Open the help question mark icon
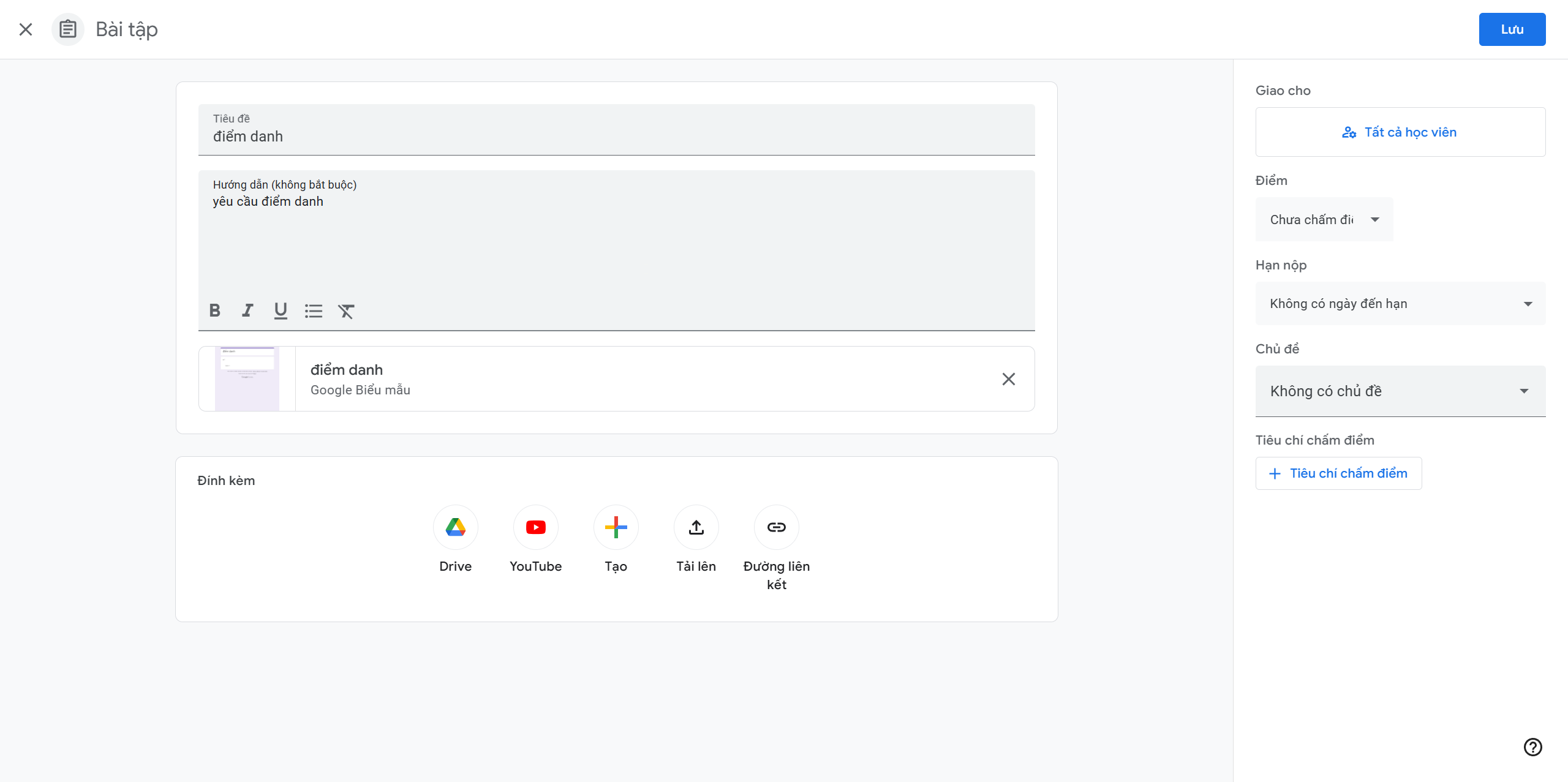 point(1532,746)
